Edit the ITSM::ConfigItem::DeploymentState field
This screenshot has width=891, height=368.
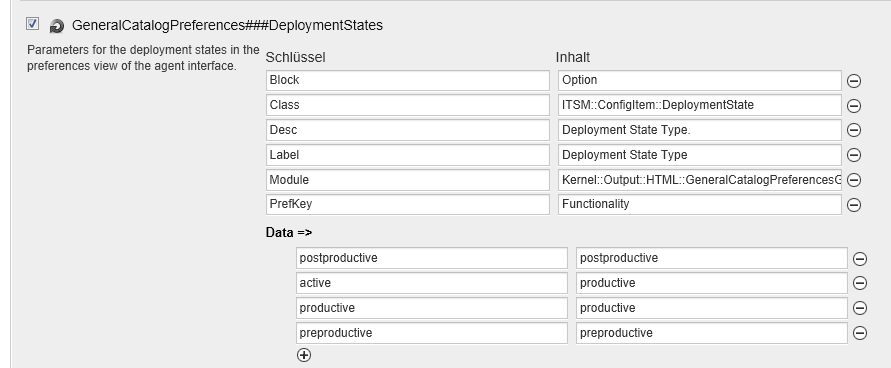coord(700,105)
